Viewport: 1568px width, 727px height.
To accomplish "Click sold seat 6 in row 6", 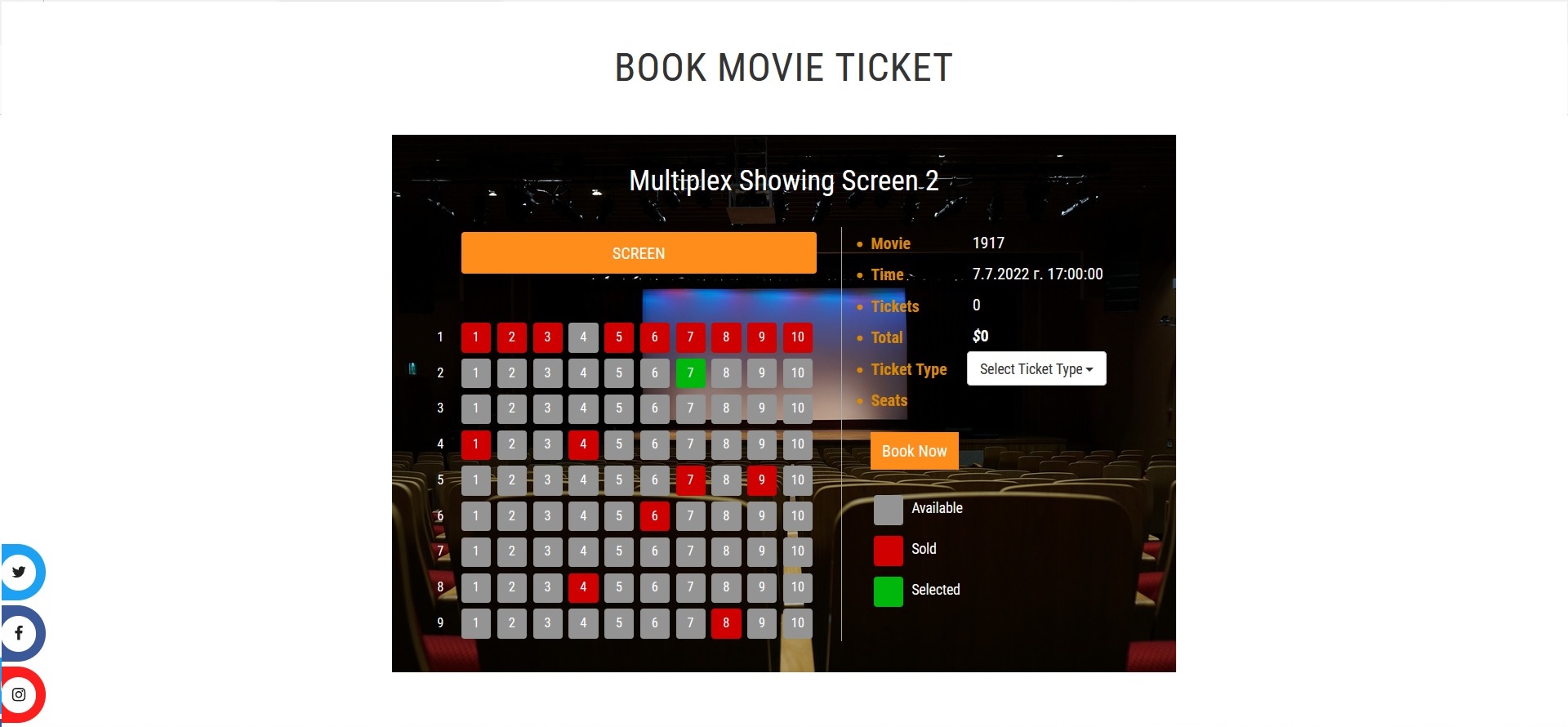I will (x=655, y=515).
